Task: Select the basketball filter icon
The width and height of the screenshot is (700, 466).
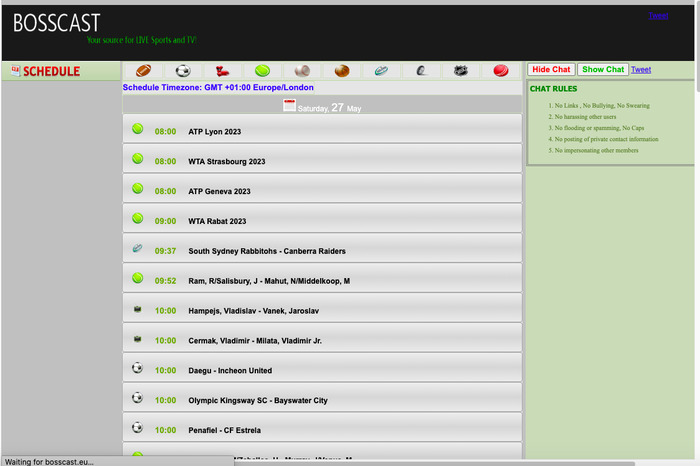Action: pyautogui.click(x=342, y=71)
